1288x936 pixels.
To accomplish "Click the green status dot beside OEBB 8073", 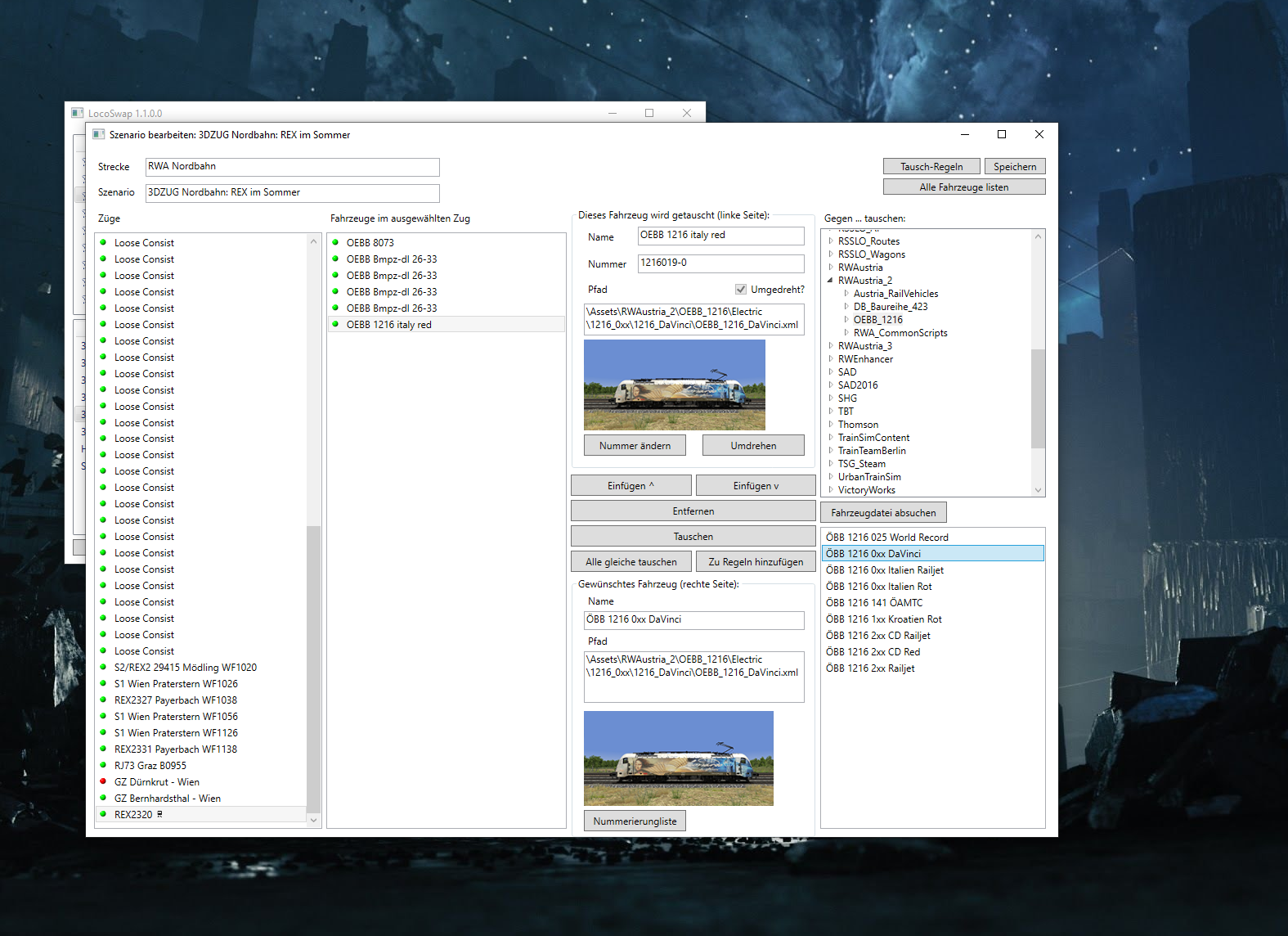I will (x=335, y=242).
